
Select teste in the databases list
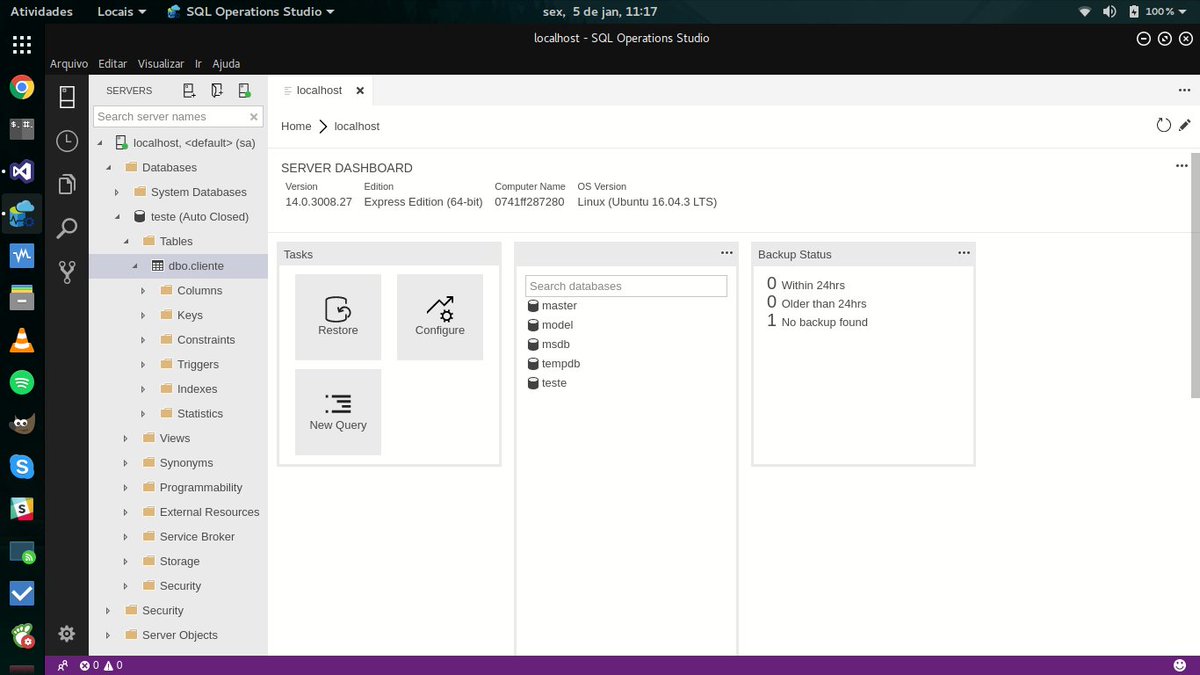[547, 383]
